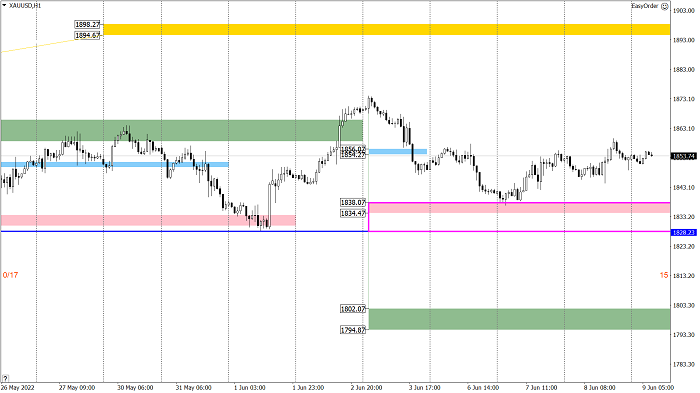Click the 3 Jun 17:00 time label
The height and width of the screenshot is (393, 700).
[x=425, y=388]
